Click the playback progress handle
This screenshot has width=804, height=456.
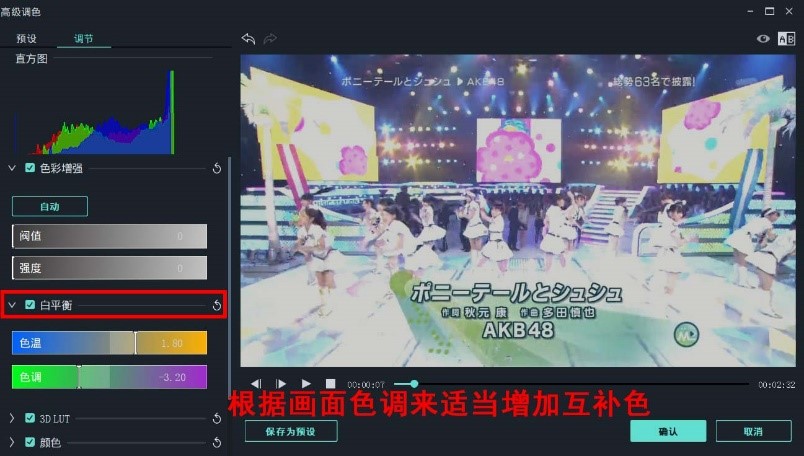[414, 384]
